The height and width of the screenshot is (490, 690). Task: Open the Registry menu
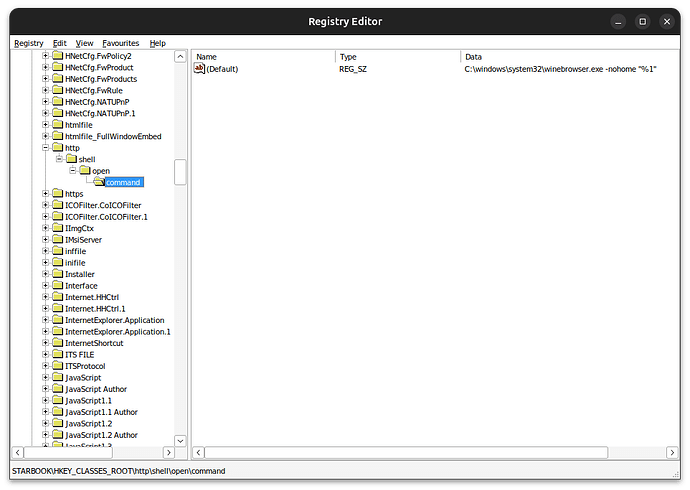(x=29, y=43)
